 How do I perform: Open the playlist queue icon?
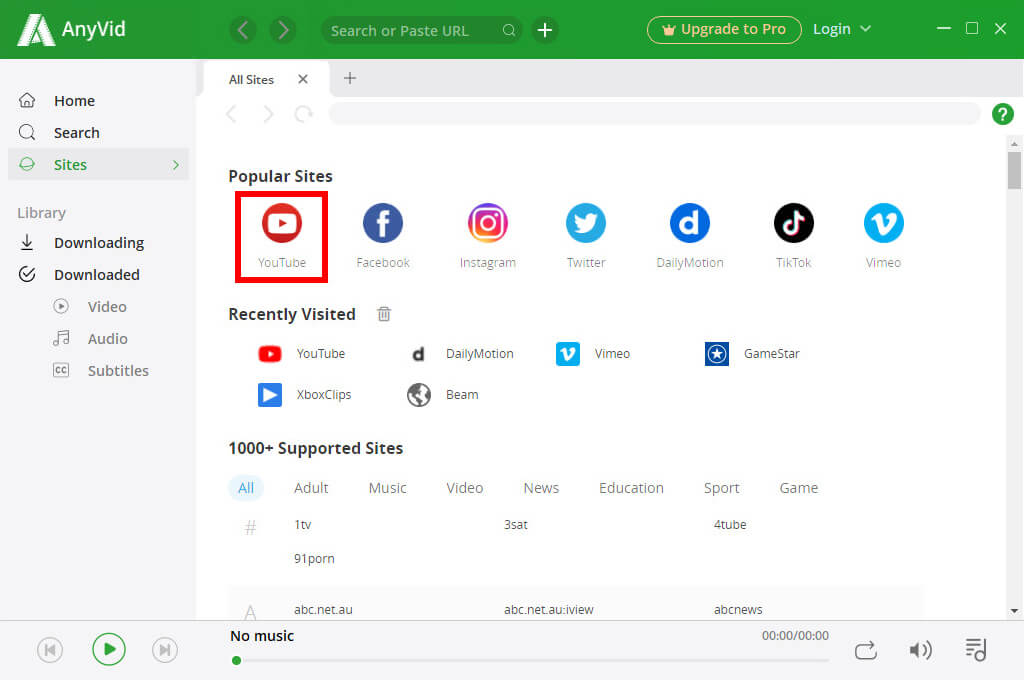click(976, 649)
